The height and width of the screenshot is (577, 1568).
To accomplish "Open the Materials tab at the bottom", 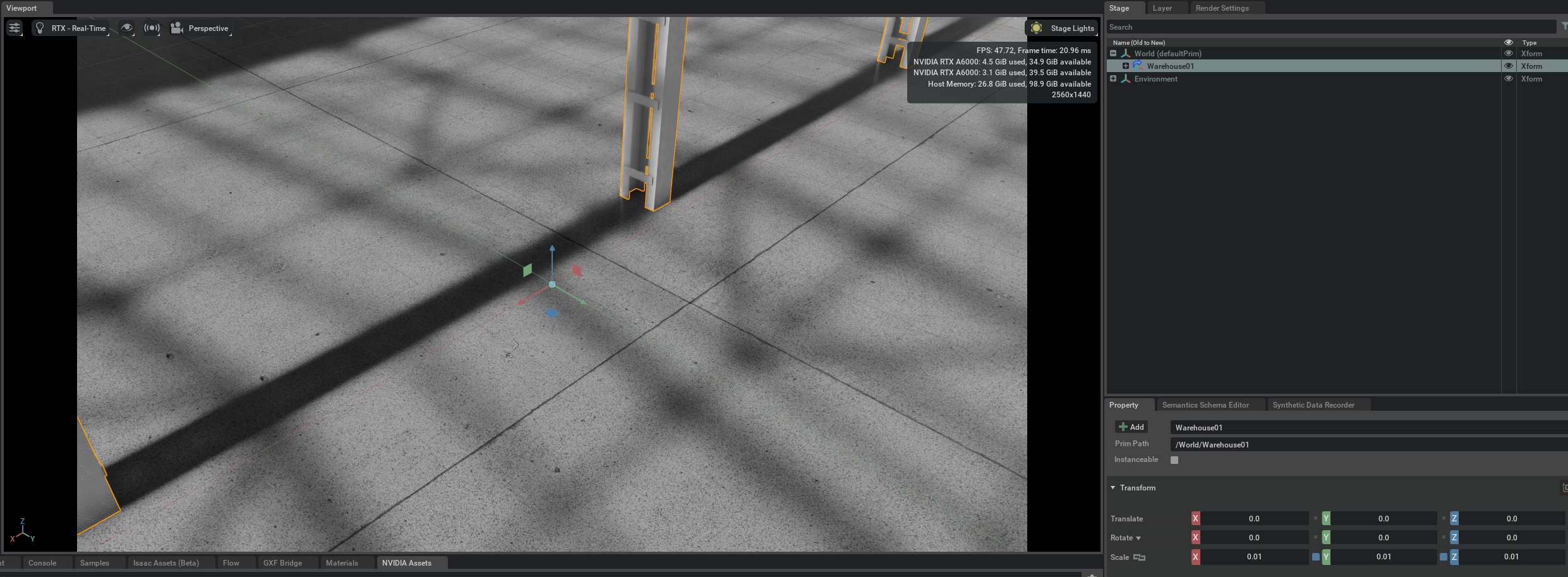I will tap(342, 563).
